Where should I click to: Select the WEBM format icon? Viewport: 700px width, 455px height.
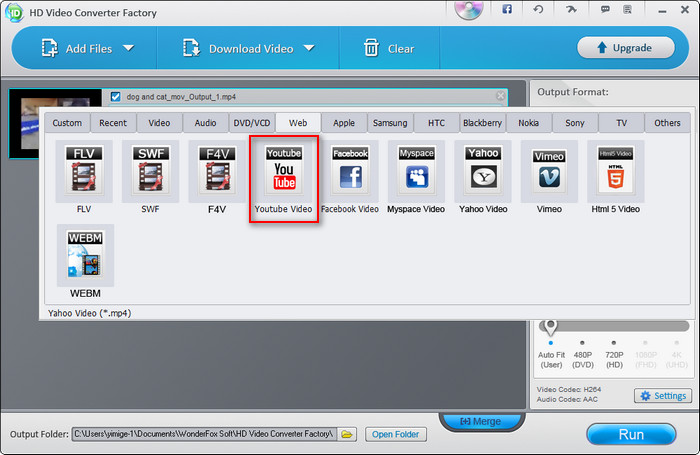[x=85, y=255]
